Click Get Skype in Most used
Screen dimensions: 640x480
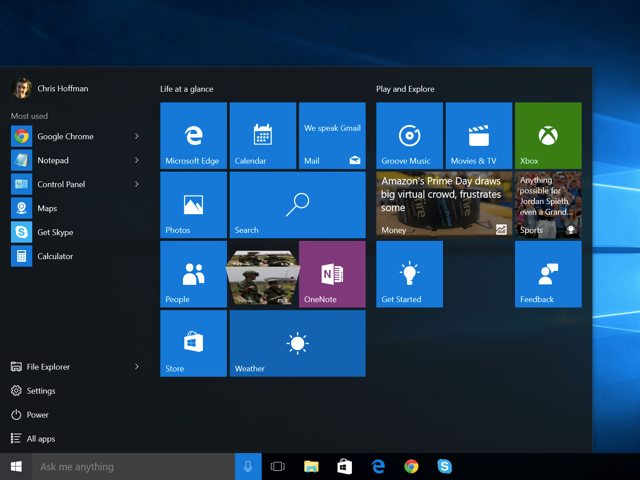pos(77,232)
